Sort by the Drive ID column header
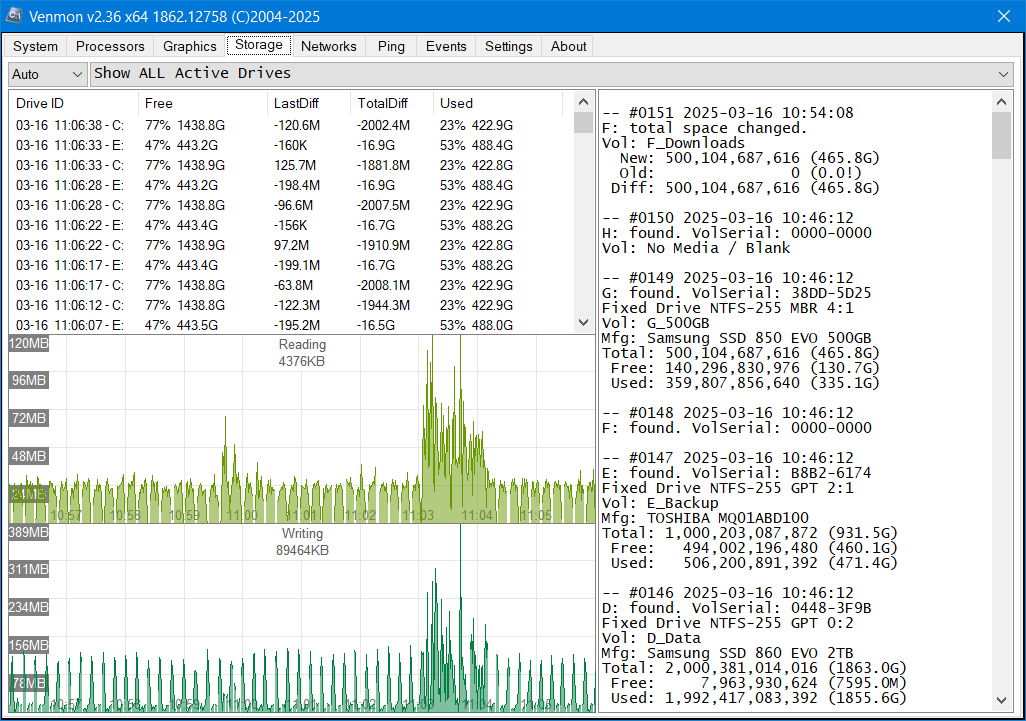The image size is (1026, 721). coord(73,103)
